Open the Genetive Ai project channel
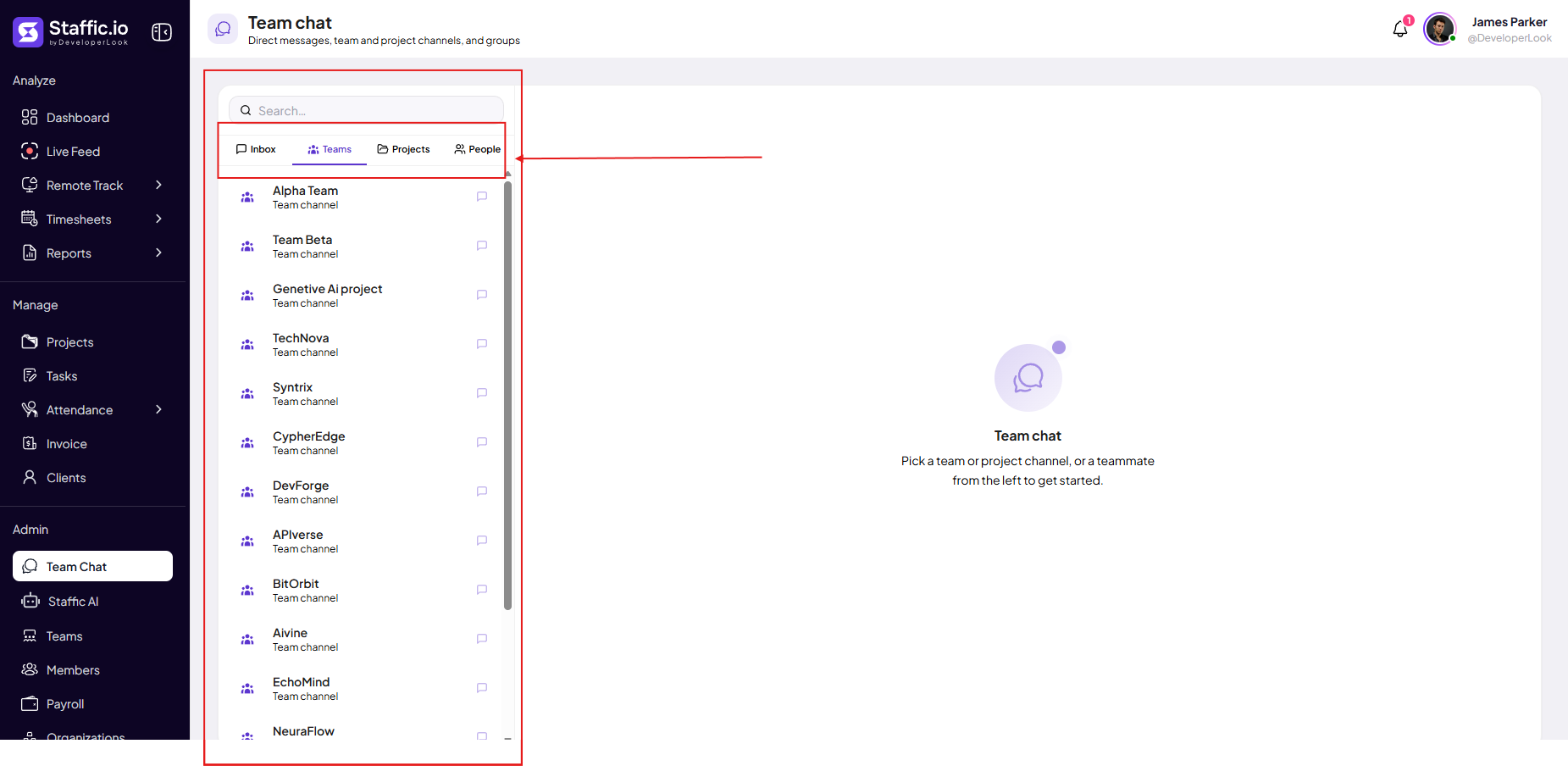Screen dimensions: 1568x766 (x=362, y=296)
